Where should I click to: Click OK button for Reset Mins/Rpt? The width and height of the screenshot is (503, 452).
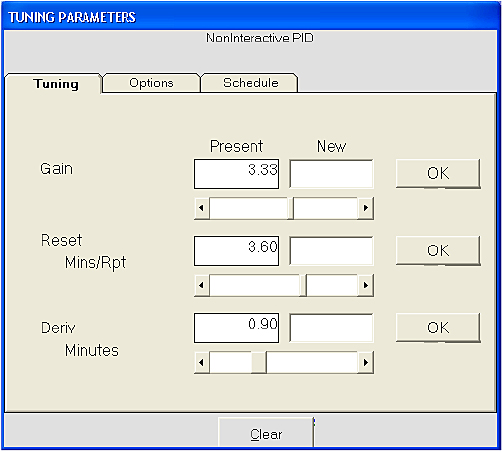(438, 251)
